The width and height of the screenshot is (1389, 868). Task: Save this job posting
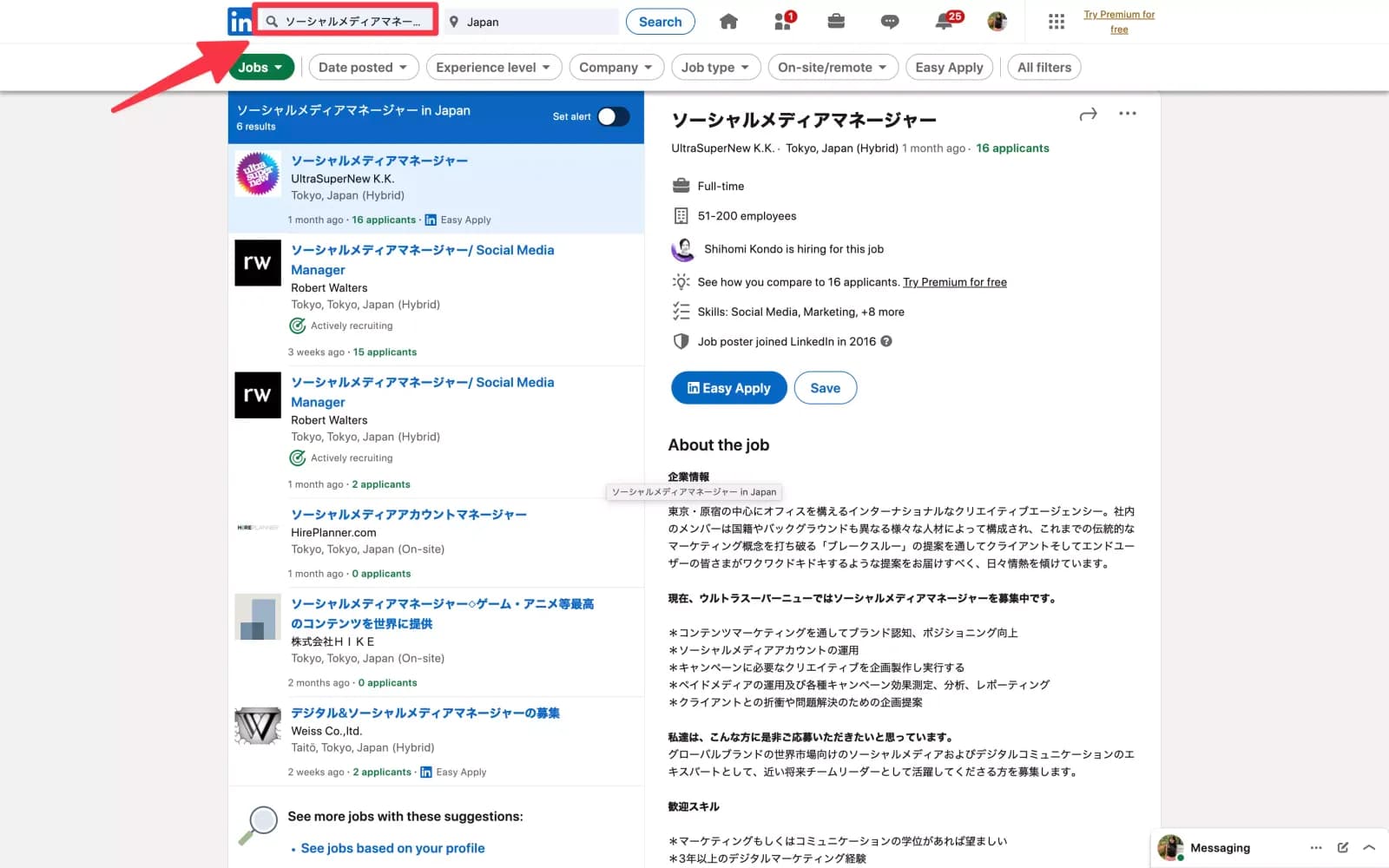pos(825,388)
